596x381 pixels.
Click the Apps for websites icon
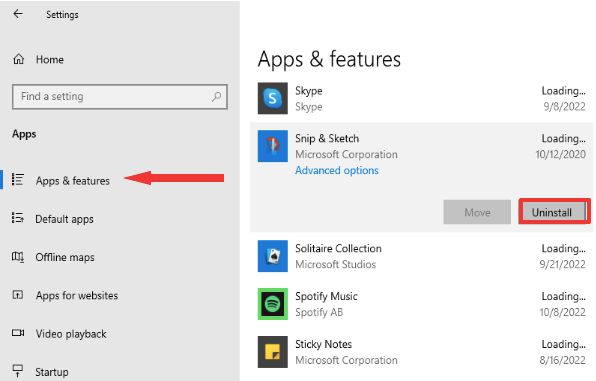click(x=18, y=295)
